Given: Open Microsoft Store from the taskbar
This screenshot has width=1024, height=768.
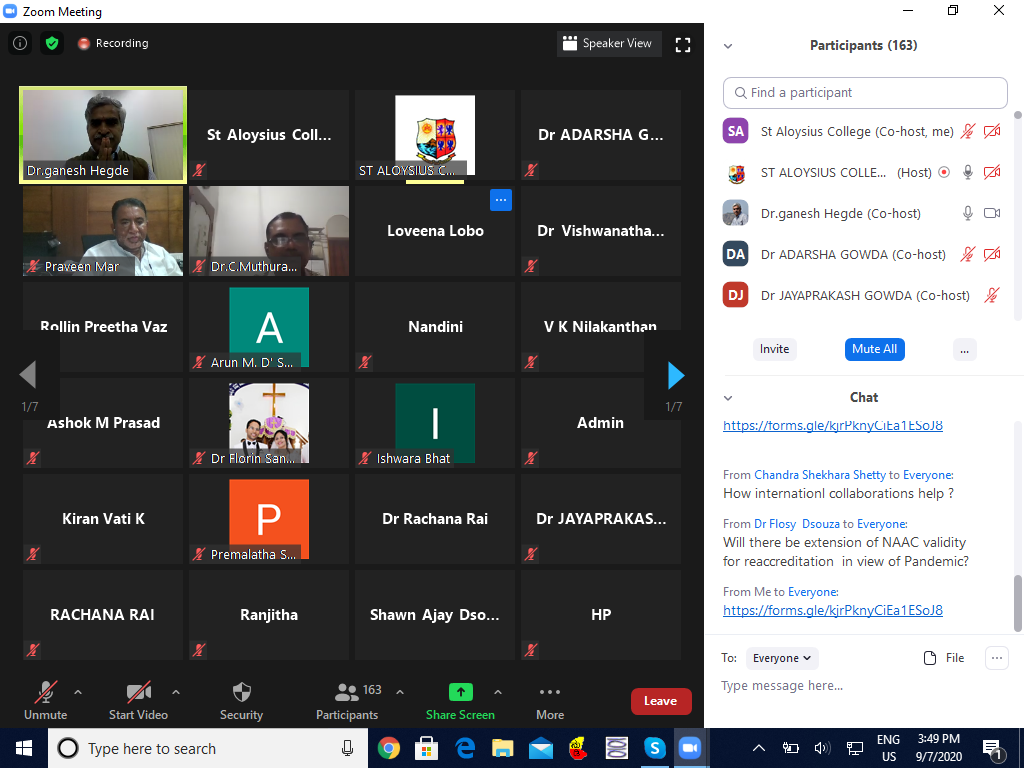Looking at the screenshot, I should [x=426, y=748].
